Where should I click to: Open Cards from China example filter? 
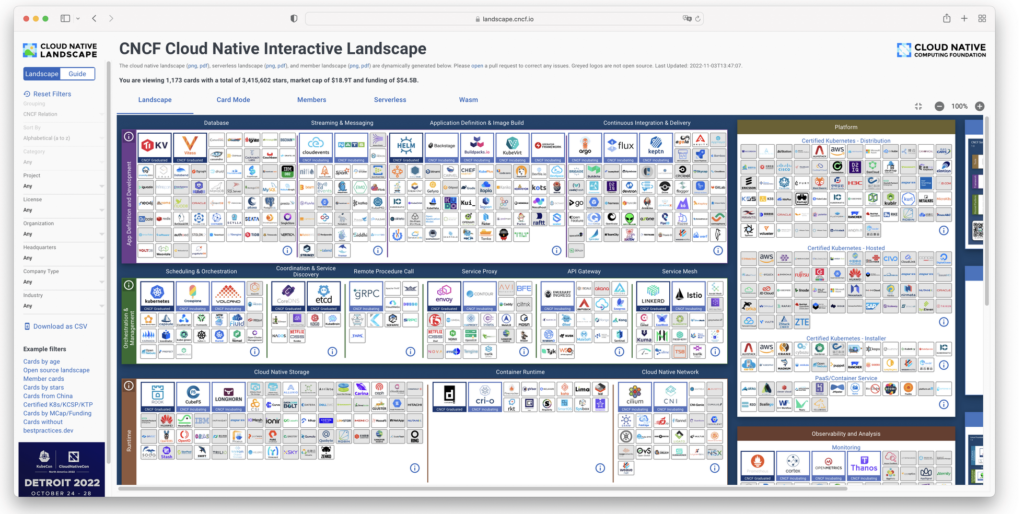pyautogui.click(x=48, y=396)
